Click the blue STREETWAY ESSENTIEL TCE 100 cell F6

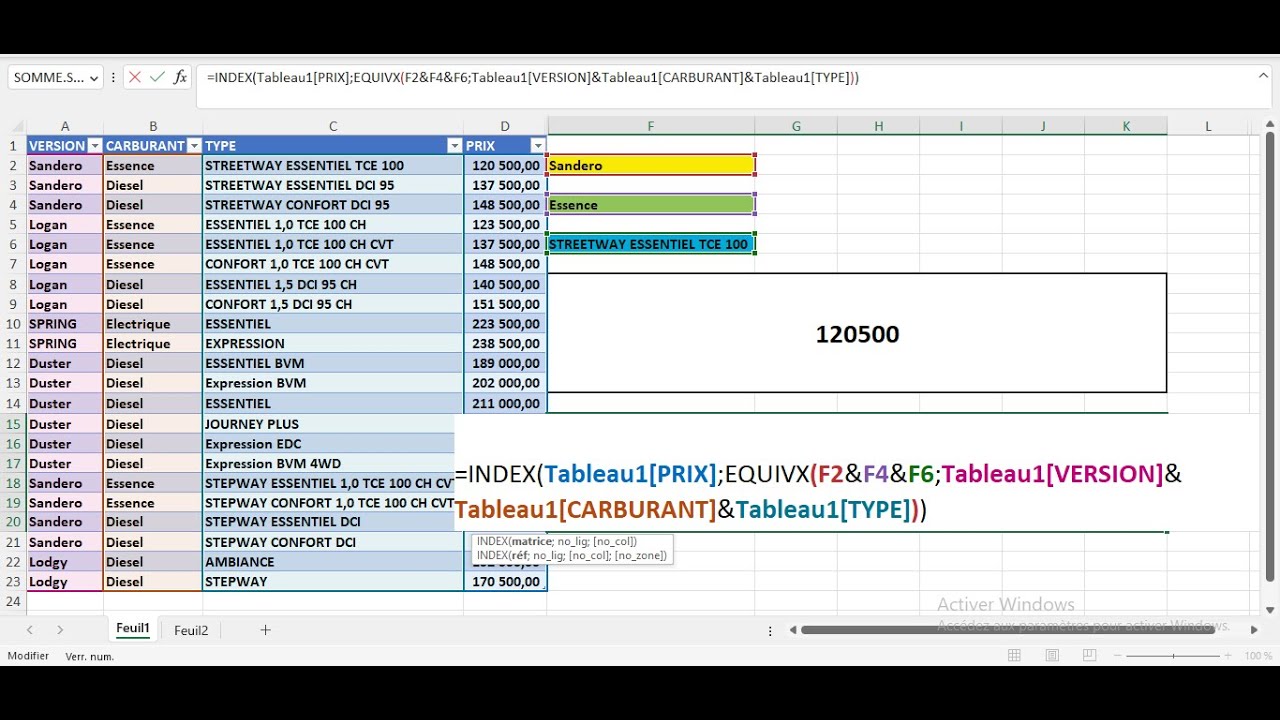(650, 244)
